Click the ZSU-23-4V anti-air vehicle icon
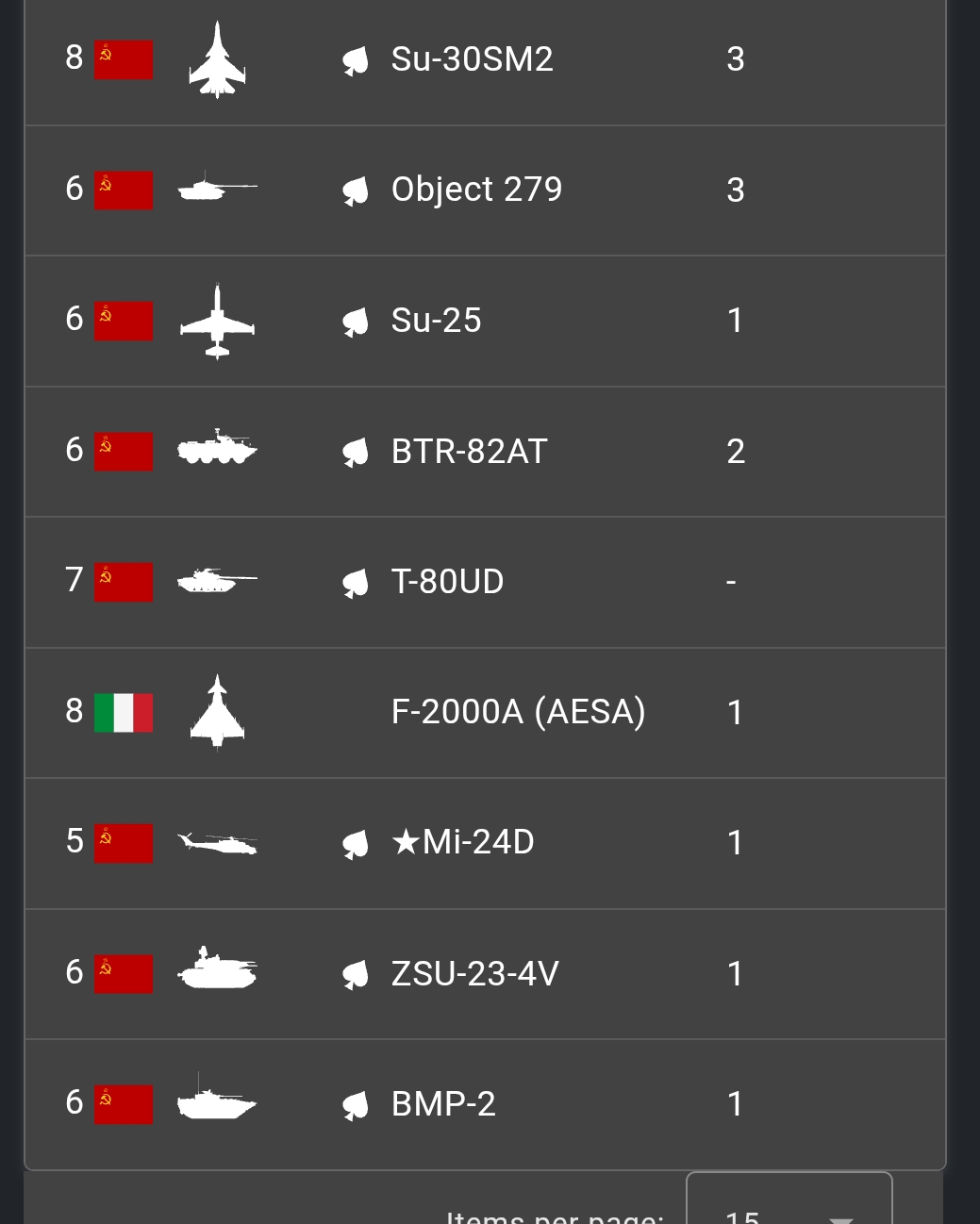The width and height of the screenshot is (980, 1224). 217,970
